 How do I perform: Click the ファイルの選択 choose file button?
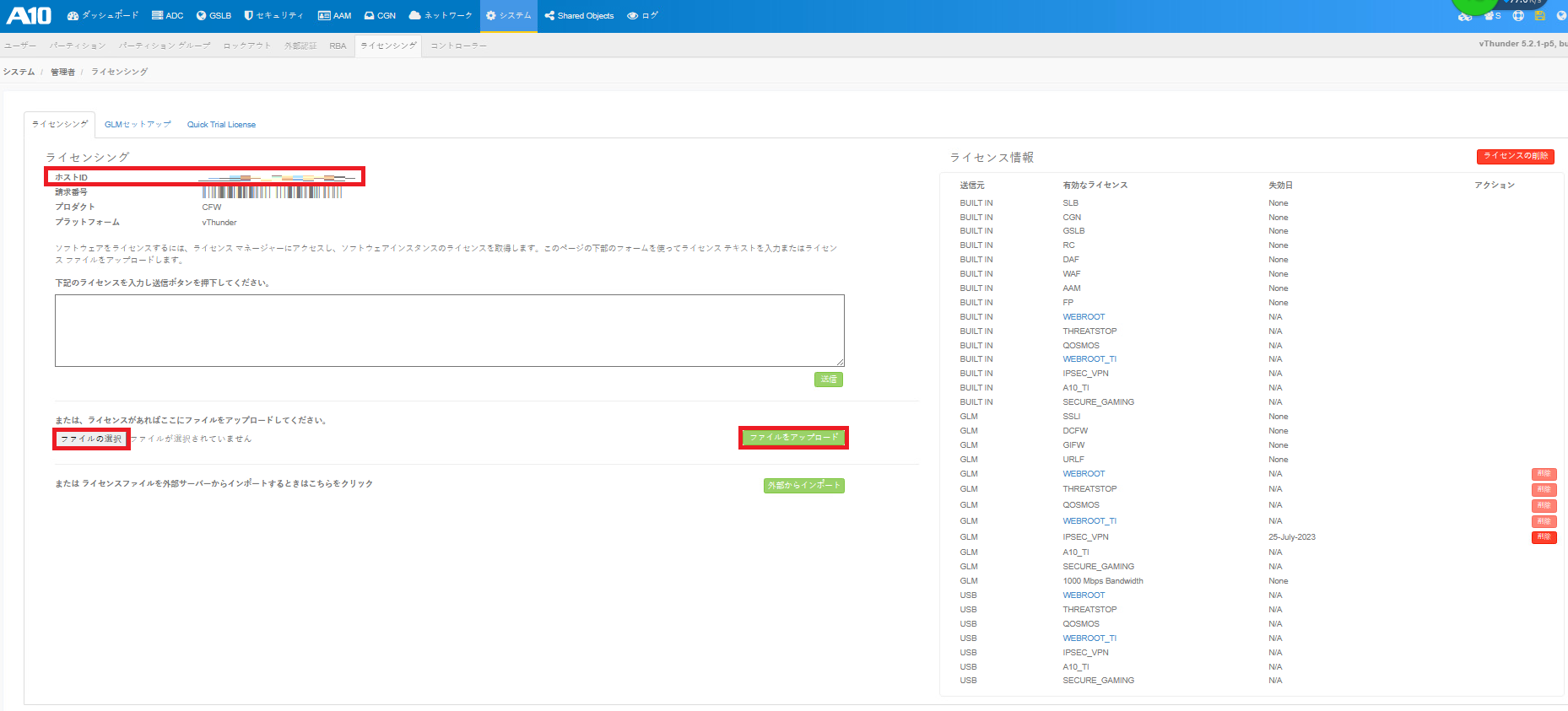[91, 439]
